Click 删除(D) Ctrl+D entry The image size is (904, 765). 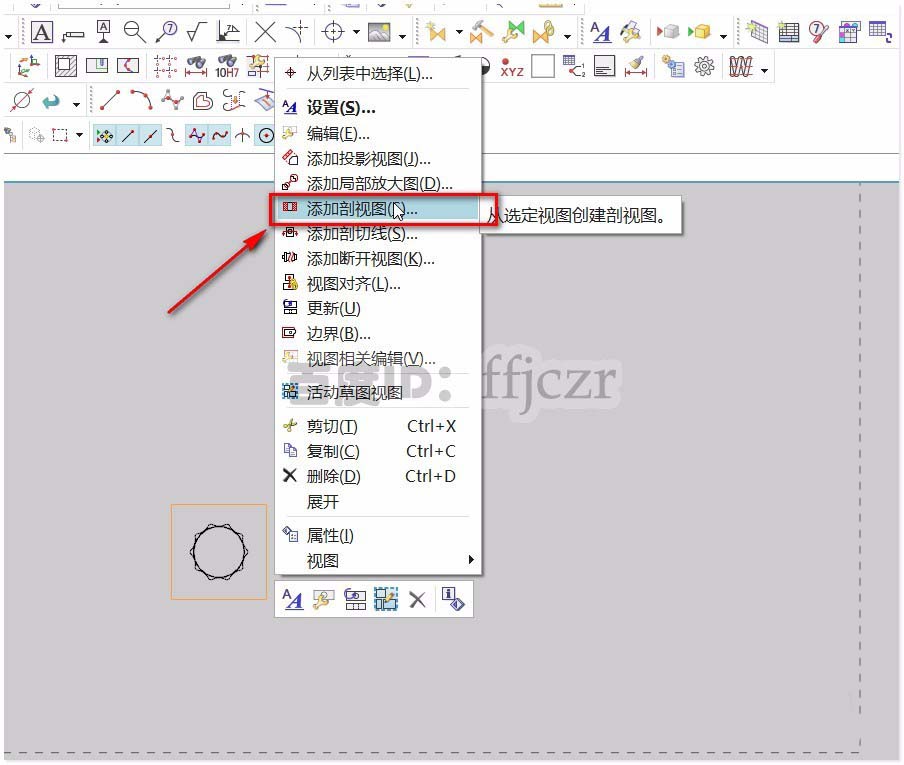point(378,476)
